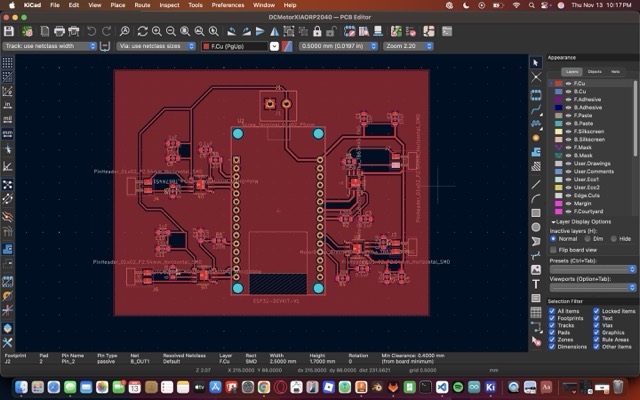Viewport: 640px width, 400px height.
Task: Click the Refresh view icon
Action: pyautogui.click(x=142, y=31)
